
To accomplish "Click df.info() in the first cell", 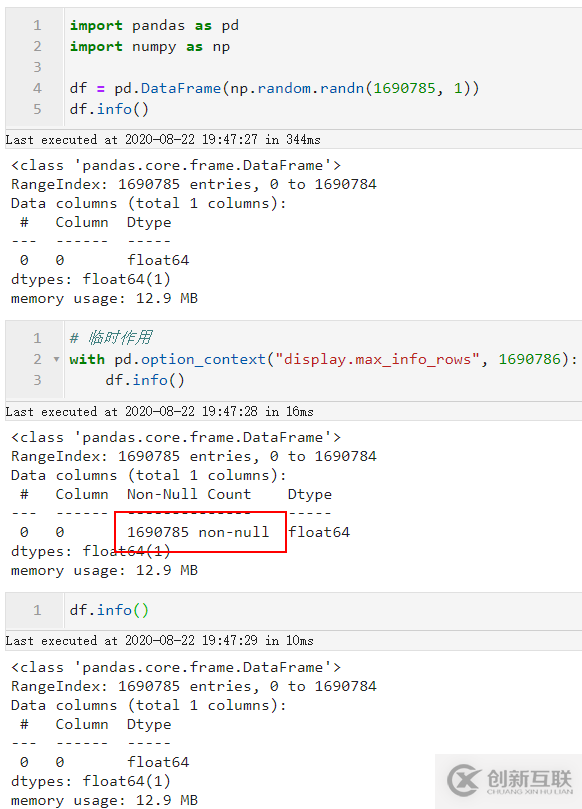I will point(109,109).
